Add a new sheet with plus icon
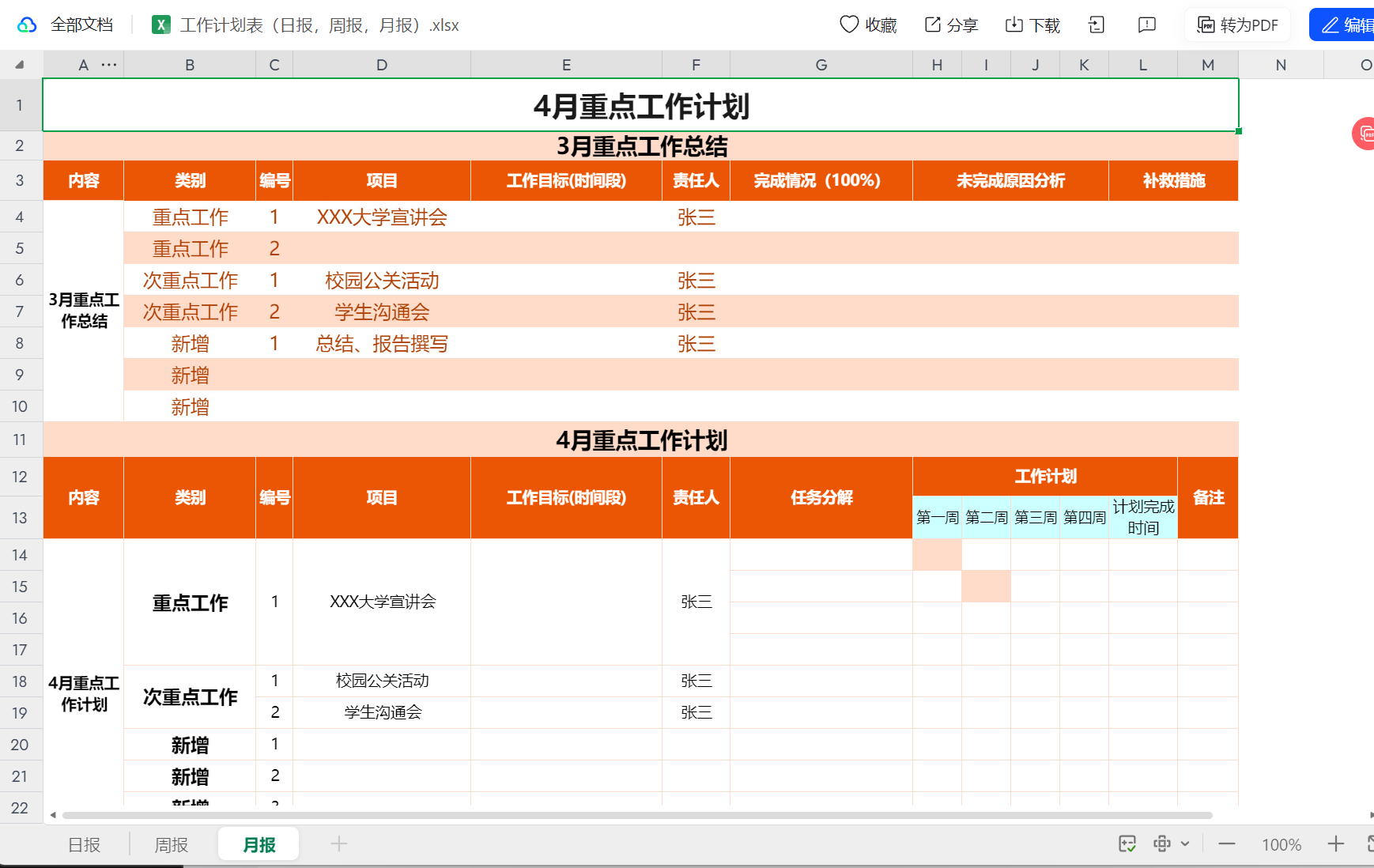Screen dimensions: 1374x868 [x=339, y=844]
